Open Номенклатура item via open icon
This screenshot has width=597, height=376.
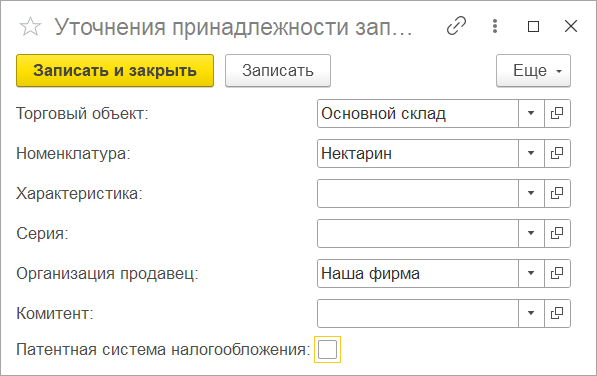coord(557,153)
